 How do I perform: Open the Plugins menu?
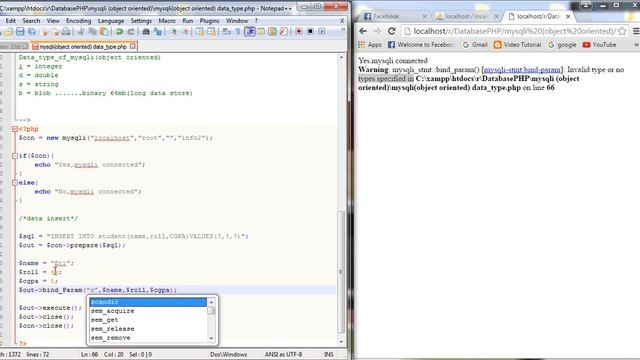[209, 20]
